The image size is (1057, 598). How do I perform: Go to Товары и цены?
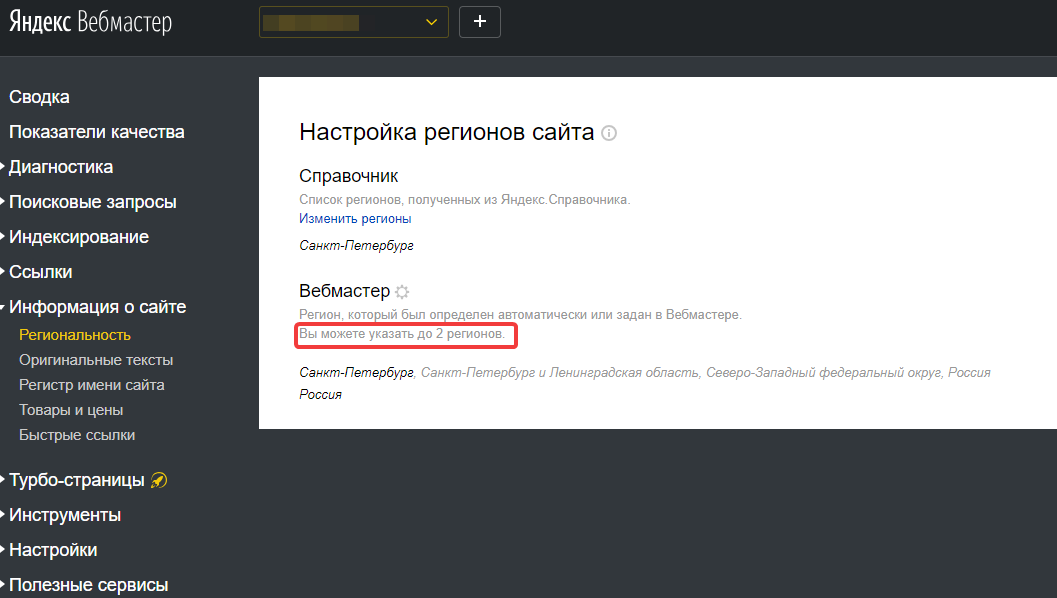pyautogui.click(x=71, y=410)
